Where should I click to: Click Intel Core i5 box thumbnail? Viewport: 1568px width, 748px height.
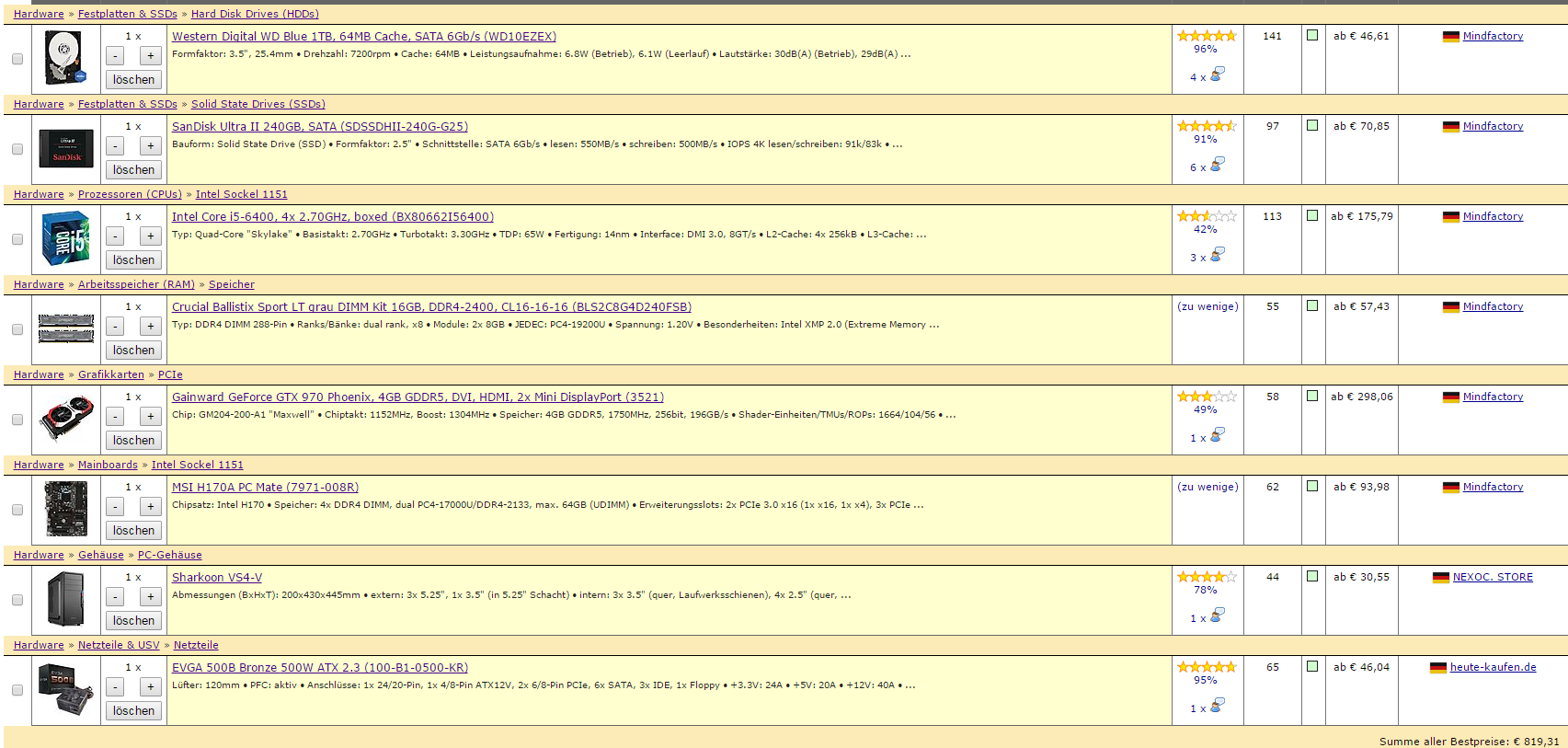pos(66,238)
